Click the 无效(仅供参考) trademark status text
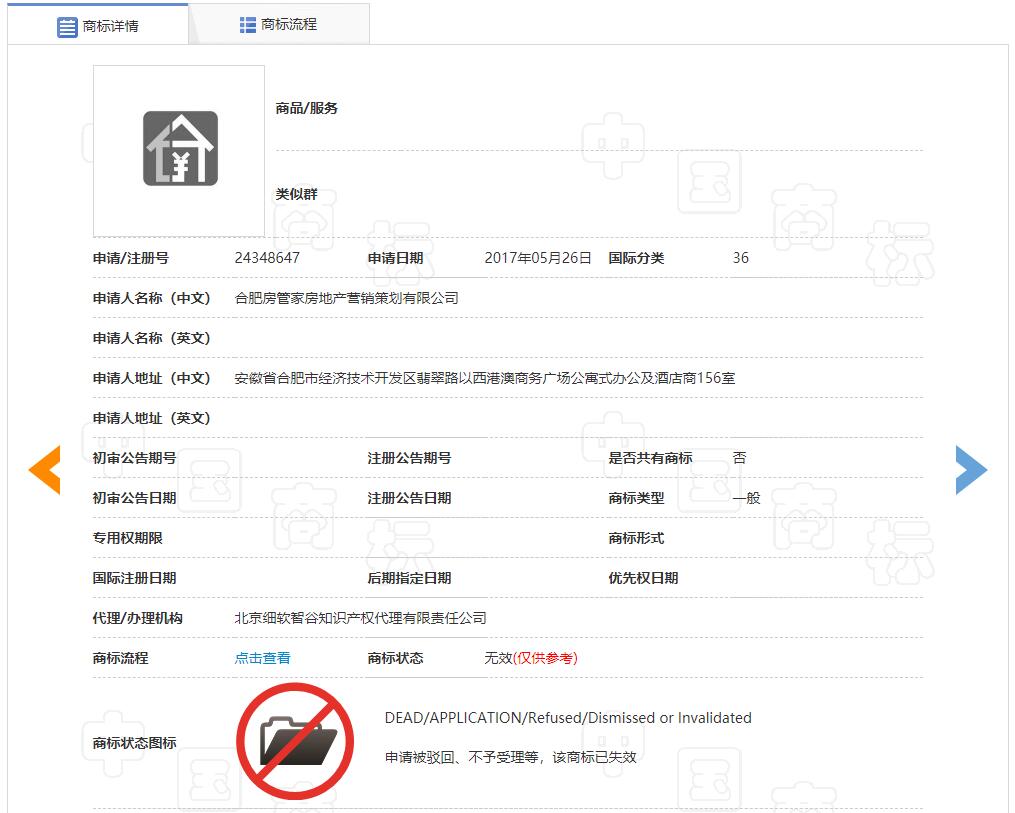The height and width of the screenshot is (813, 1015). click(x=530, y=658)
